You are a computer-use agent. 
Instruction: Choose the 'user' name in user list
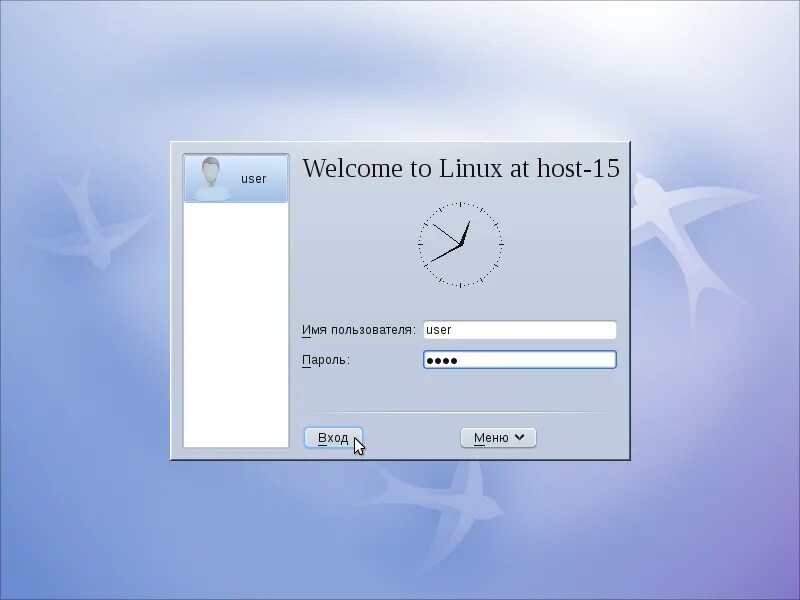[254, 179]
